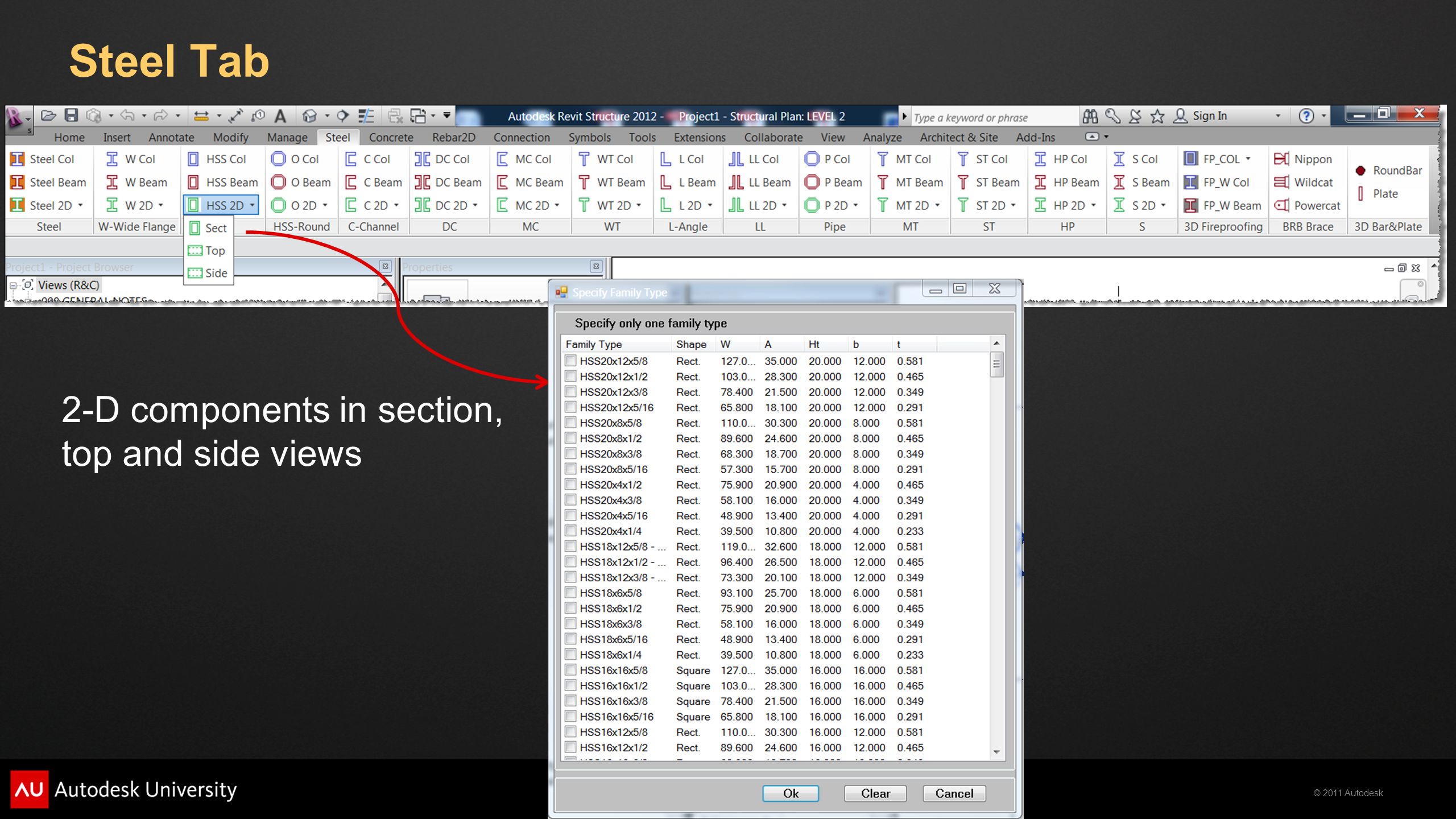
Task: Open the Connection ribbon tab
Action: [x=522, y=137]
